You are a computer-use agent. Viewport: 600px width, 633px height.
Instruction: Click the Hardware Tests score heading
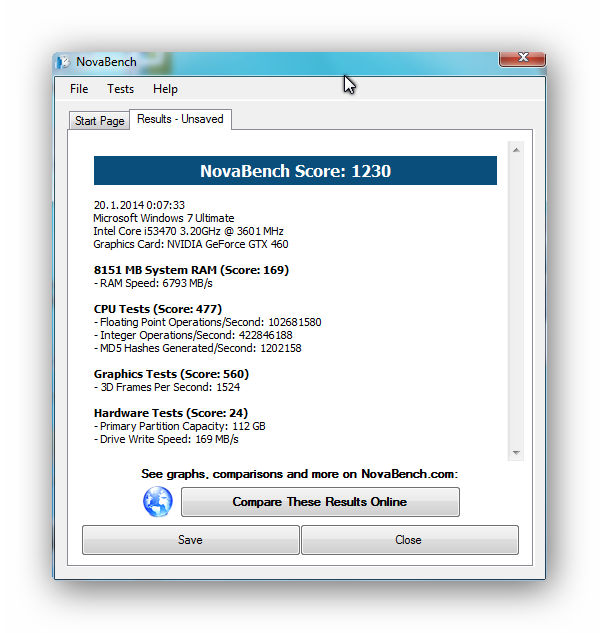pos(171,413)
